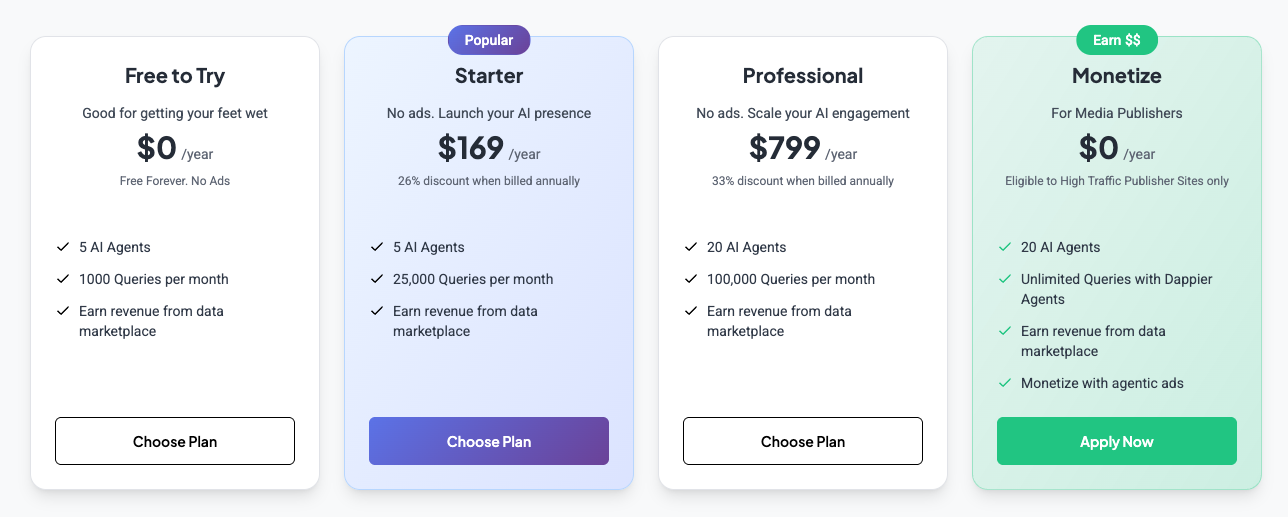The height and width of the screenshot is (517, 1288).
Task: Click Free to Try's Earn revenue checkmark
Action: [x=63, y=311]
